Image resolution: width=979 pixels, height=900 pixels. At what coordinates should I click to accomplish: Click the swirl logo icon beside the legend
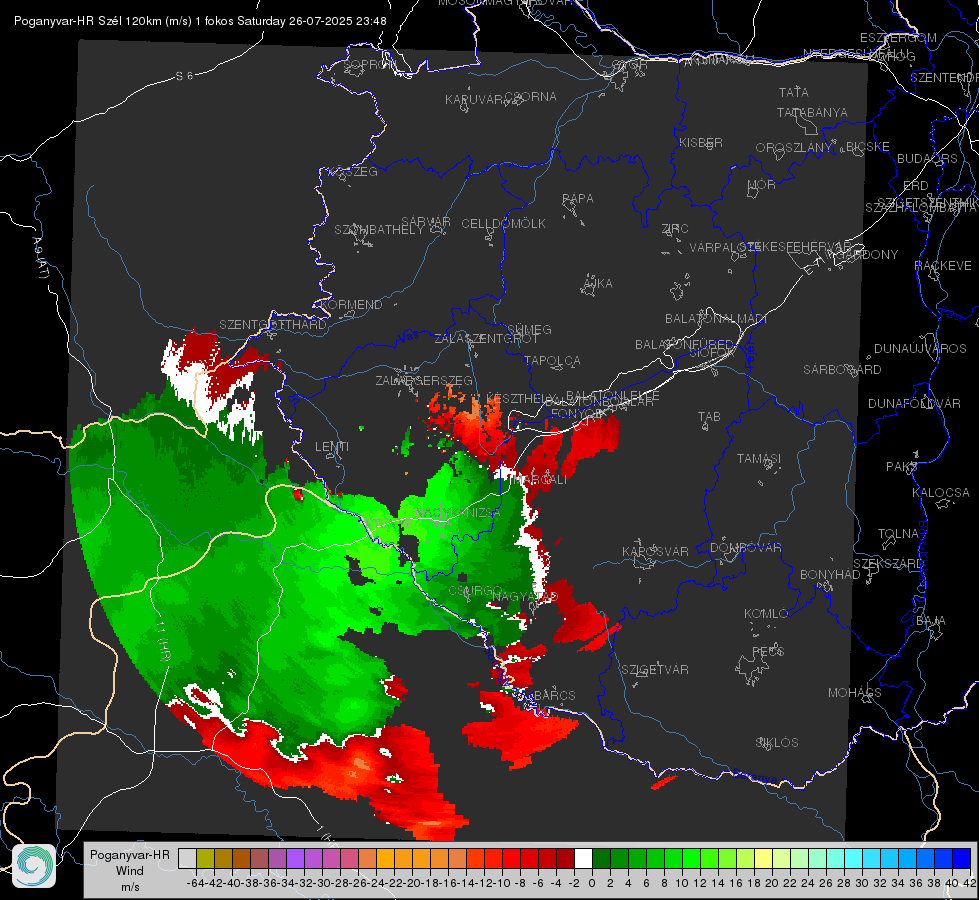click(x=34, y=866)
